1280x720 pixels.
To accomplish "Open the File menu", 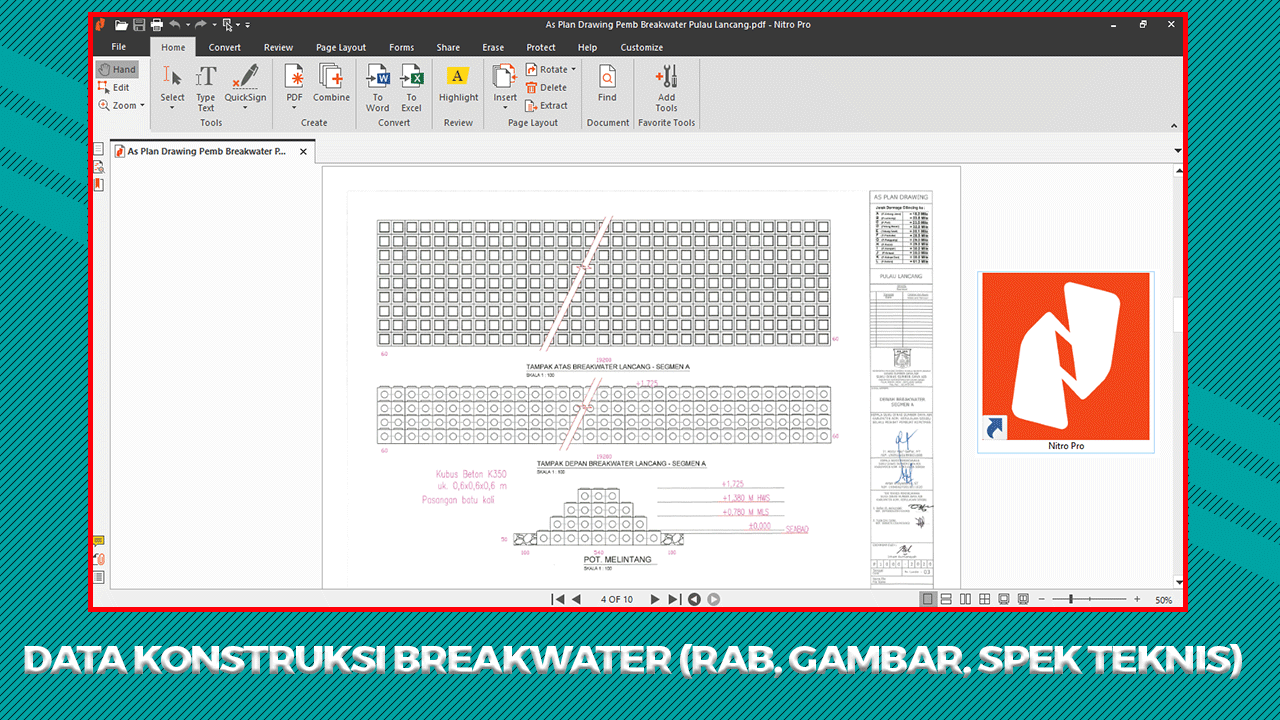I will pyautogui.click(x=119, y=47).
